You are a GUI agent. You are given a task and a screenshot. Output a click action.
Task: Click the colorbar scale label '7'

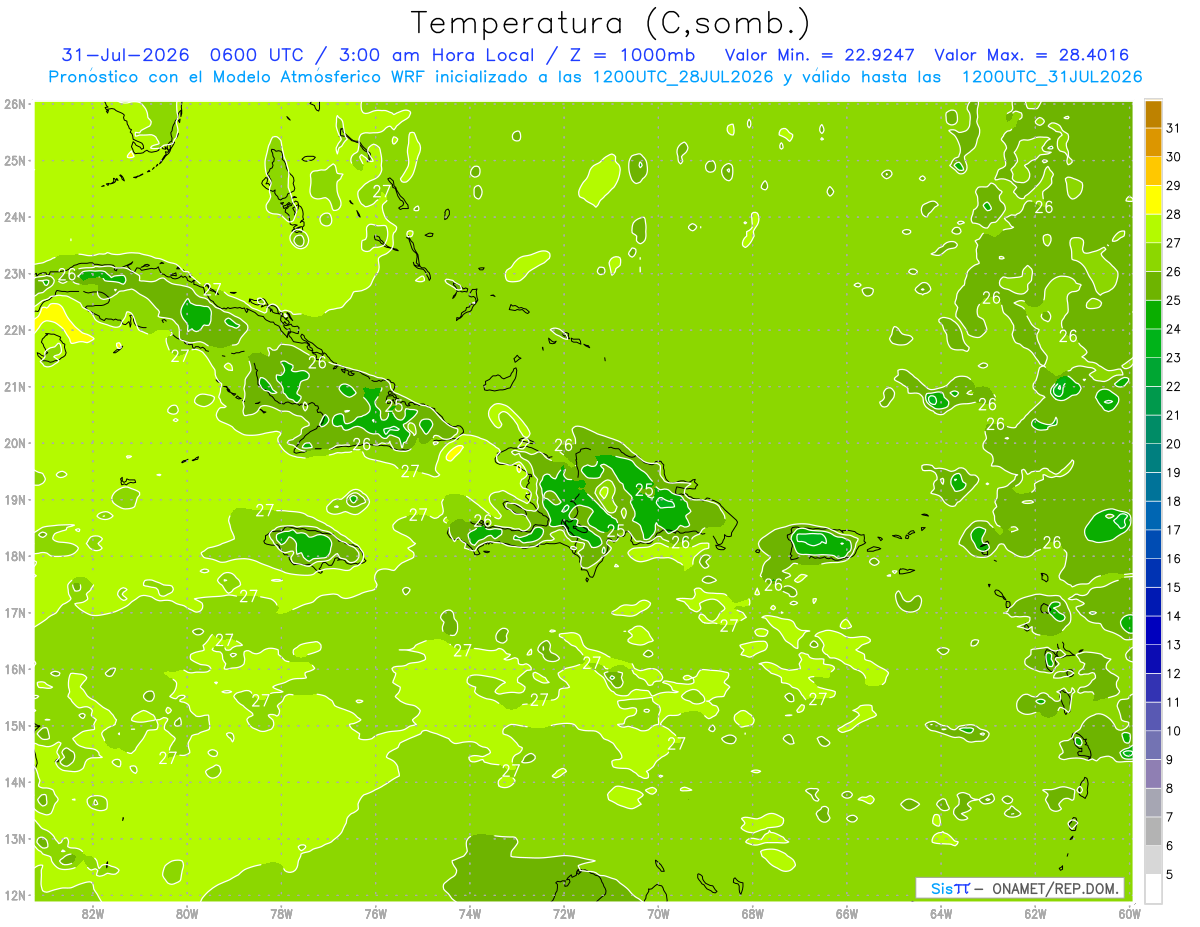(x=1171, y=817)
